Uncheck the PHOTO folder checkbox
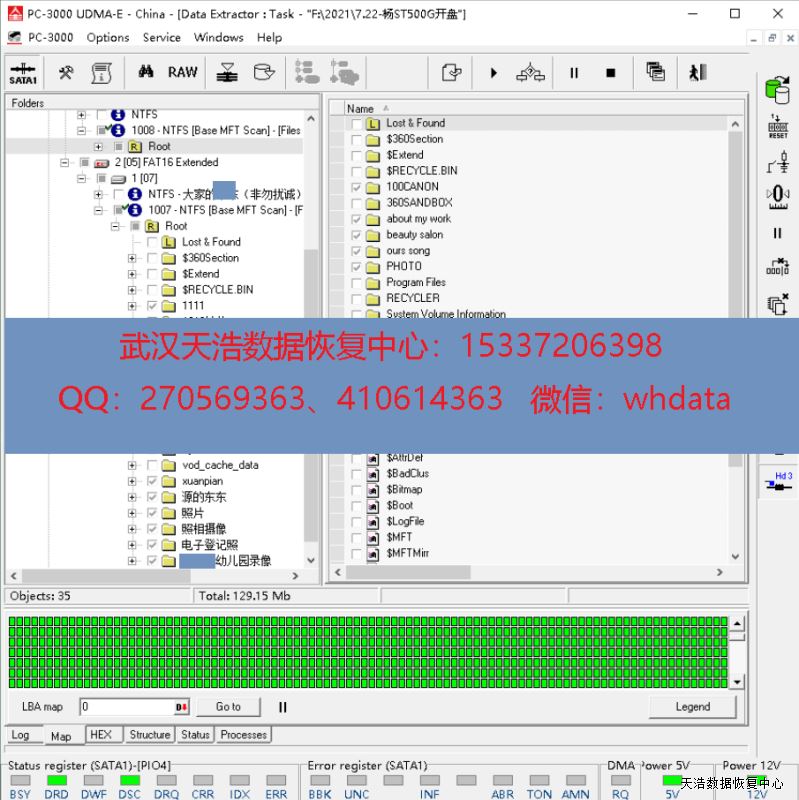Viewport: 799px width, 800px height. (x=357, y=267)
